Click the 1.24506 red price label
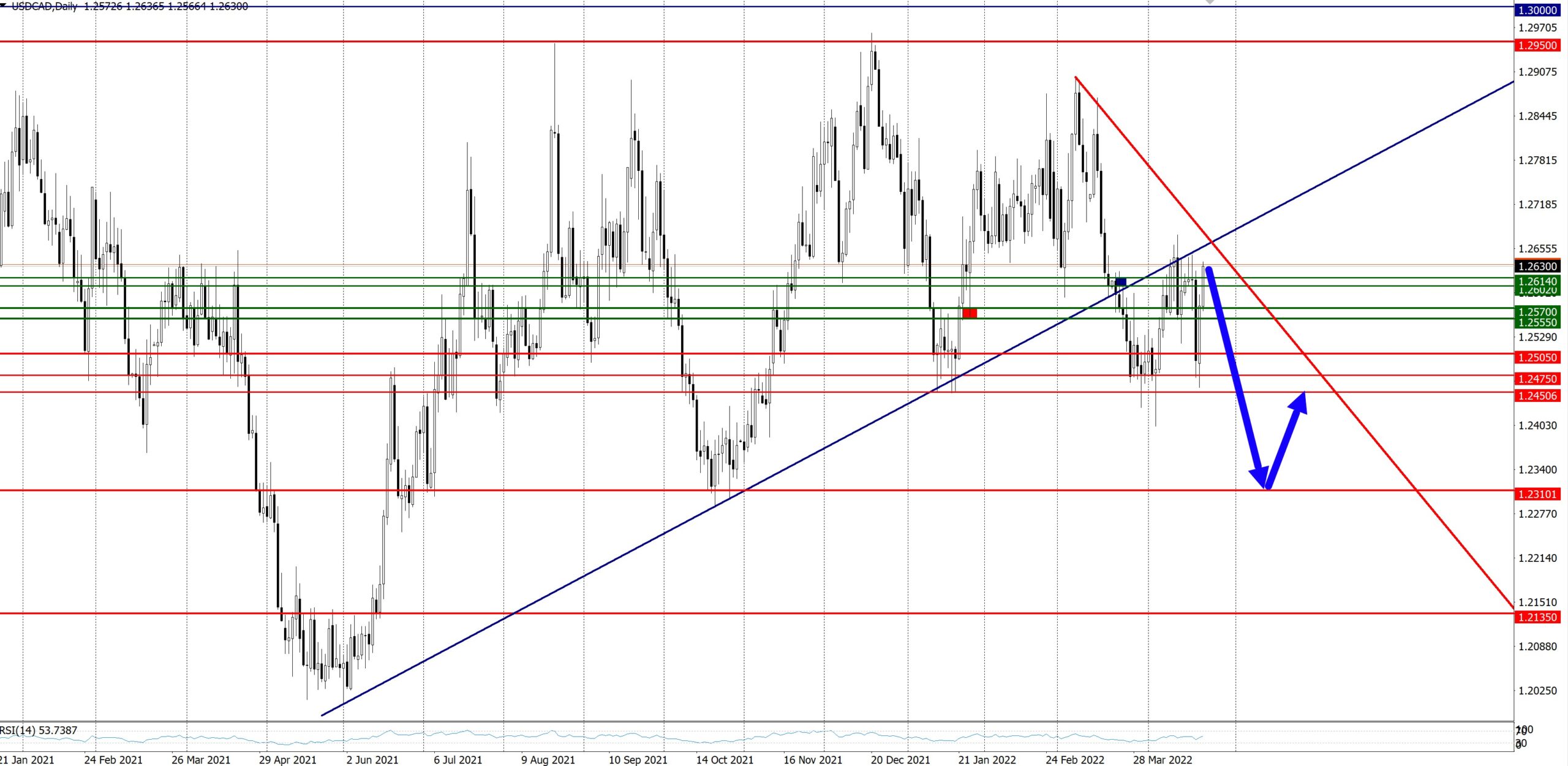The image size is (1568, 766). click(x=1538, y=396)
